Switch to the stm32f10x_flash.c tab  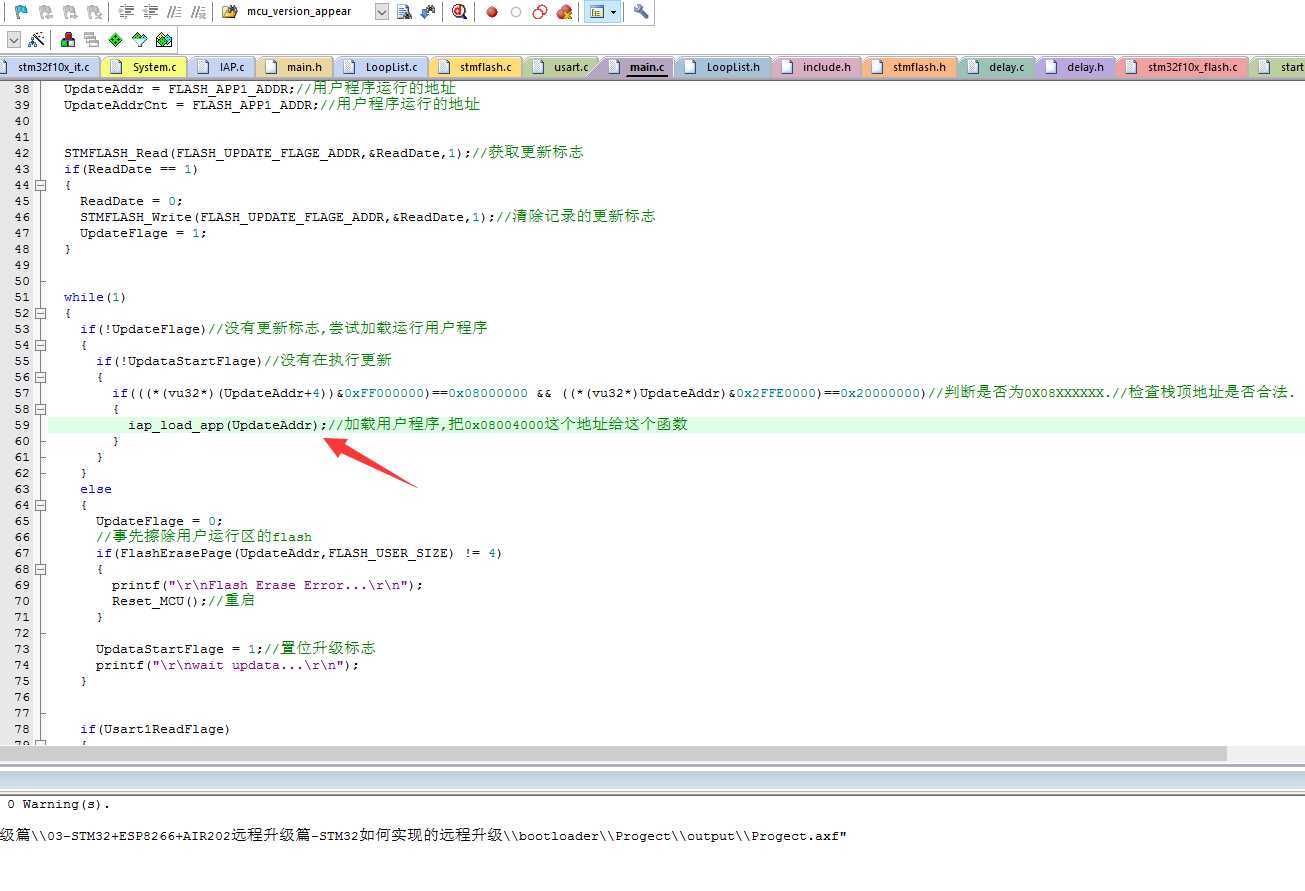[x=1183, y=67]
